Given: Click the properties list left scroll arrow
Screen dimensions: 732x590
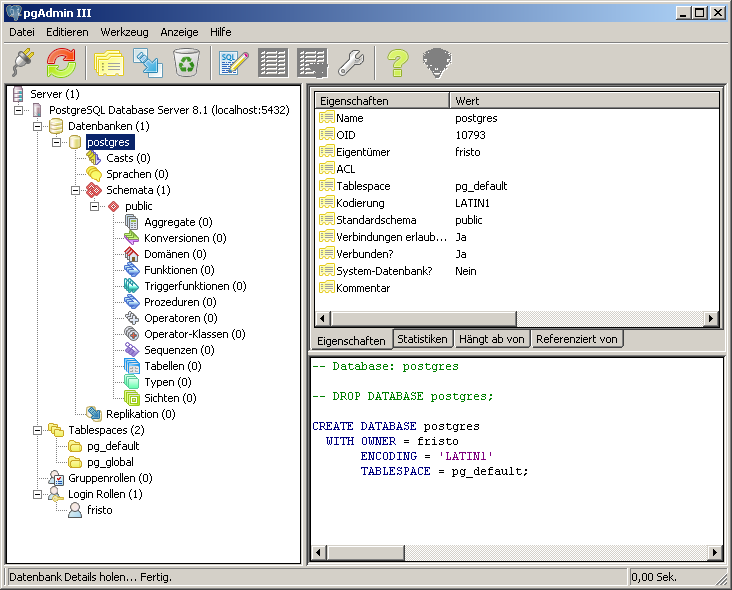Looking at the screenshot, I should click(322, 318).
